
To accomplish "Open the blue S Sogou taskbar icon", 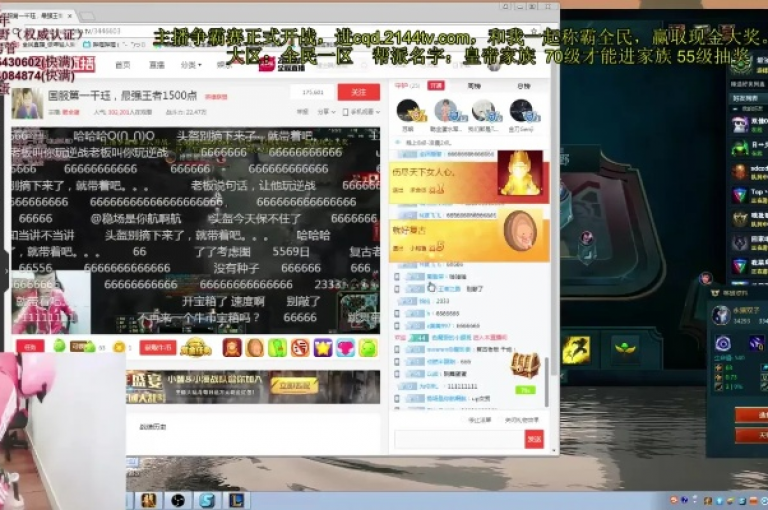I will (207, 500).
